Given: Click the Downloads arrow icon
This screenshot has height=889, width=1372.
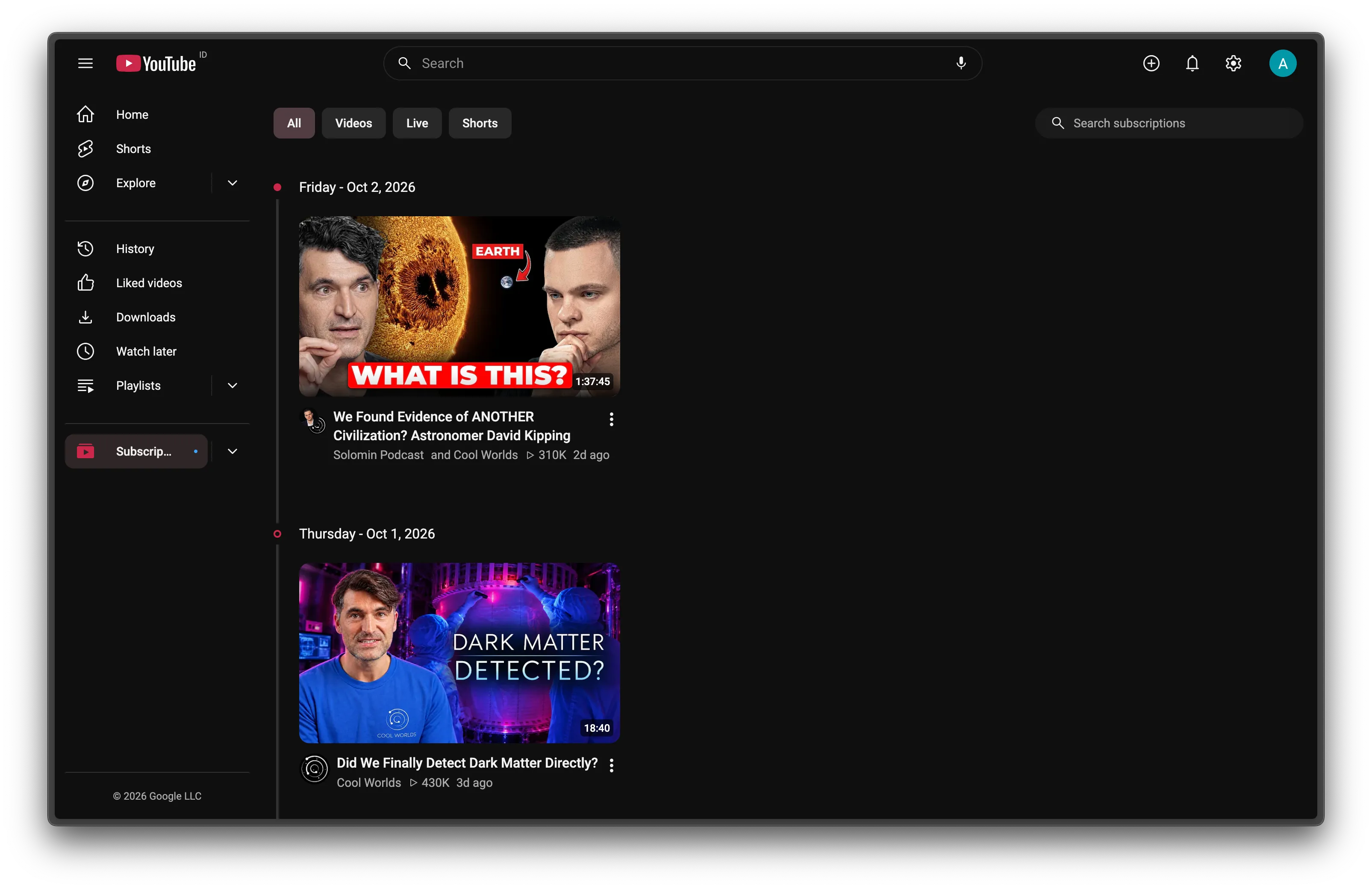Looking at the screenshot, I should (x=85, y=317).
